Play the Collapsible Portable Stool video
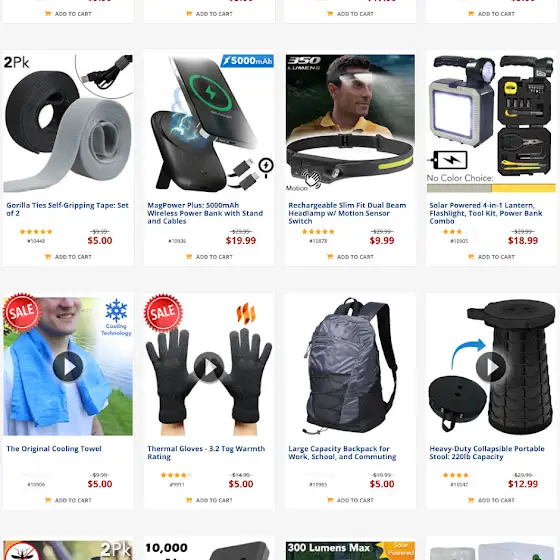 pos(491,366)
